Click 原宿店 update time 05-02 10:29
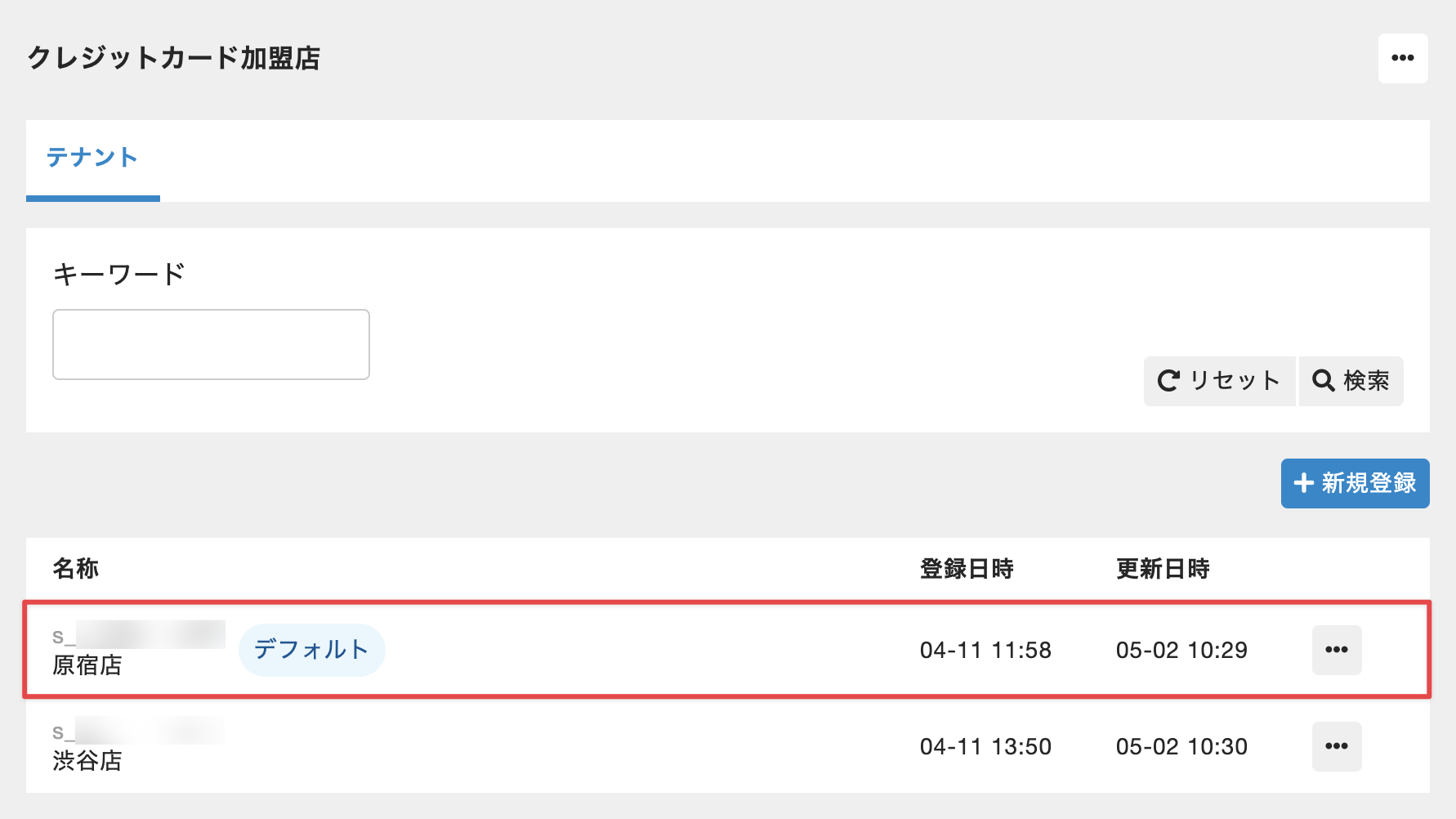This screenshot has width=1456, height=819. pyautogui.click(x=1181, y=650)
